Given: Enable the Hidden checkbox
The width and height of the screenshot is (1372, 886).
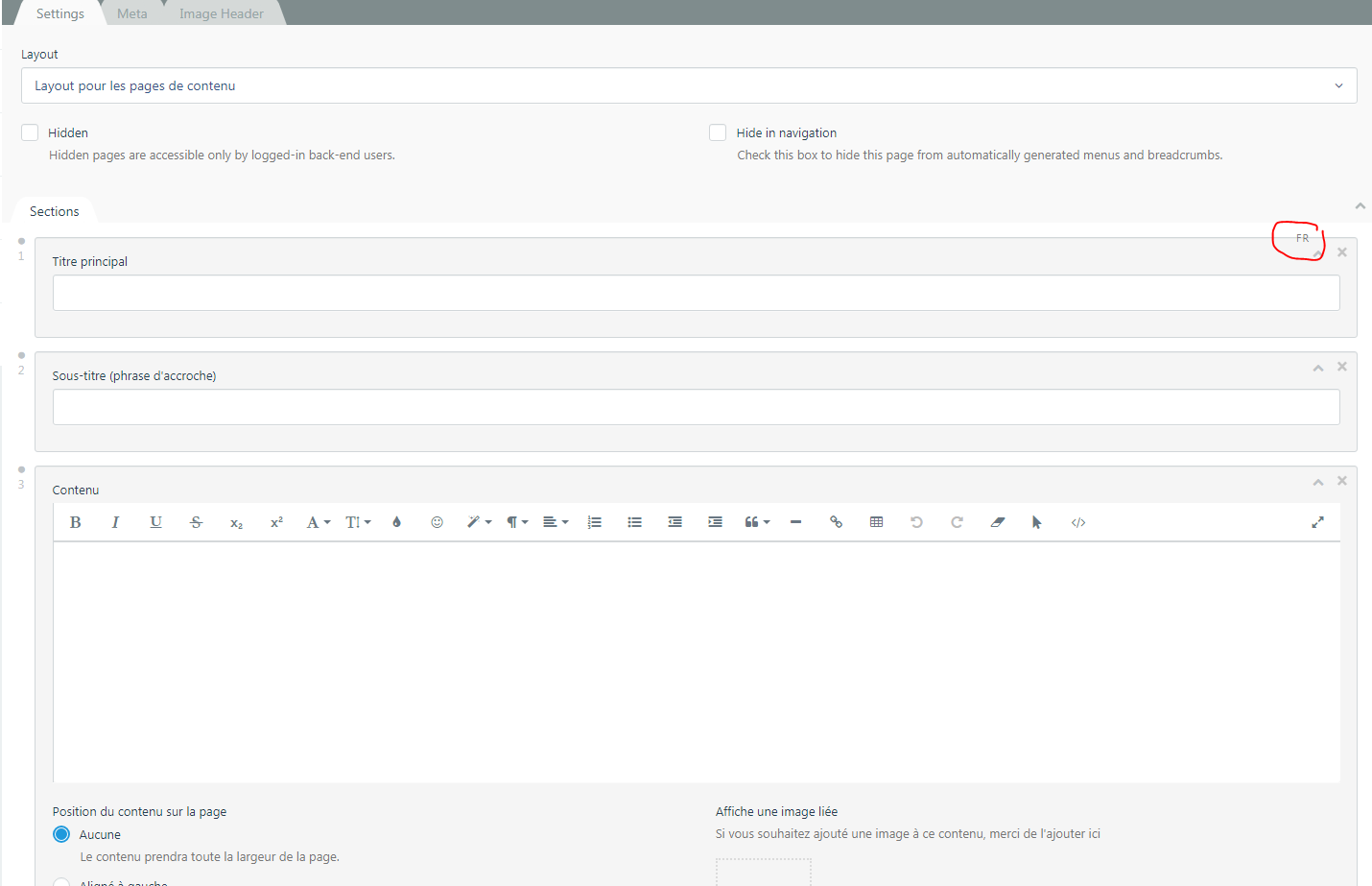Looking at the screenshot, I should point(29,132).
